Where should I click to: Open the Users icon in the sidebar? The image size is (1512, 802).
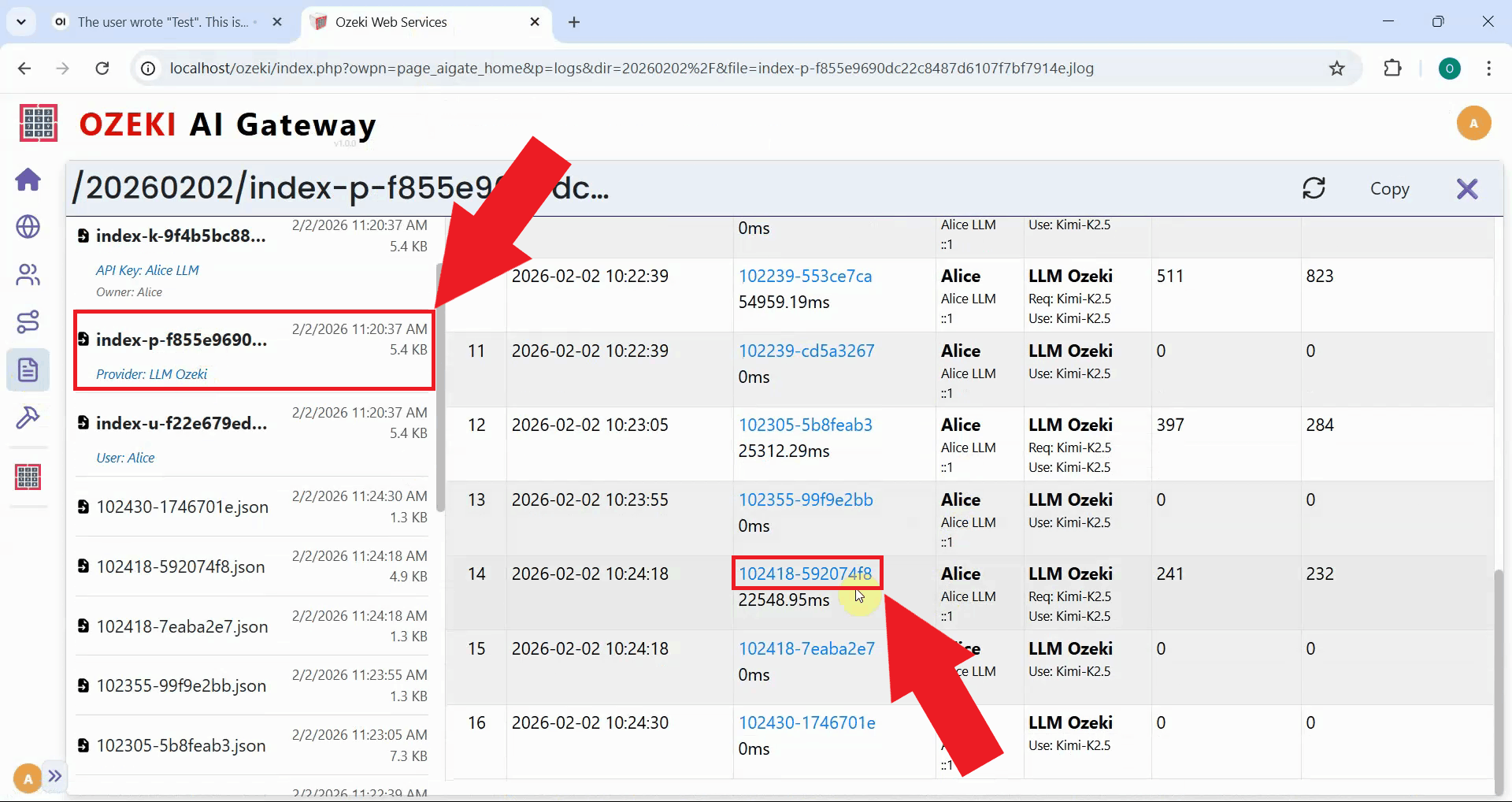point(28,274)
